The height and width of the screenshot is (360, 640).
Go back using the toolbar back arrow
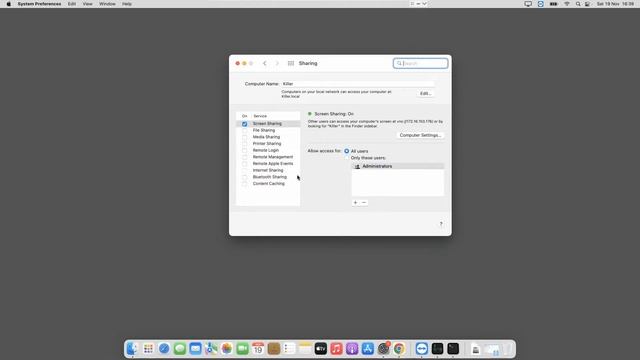[265, 63]
